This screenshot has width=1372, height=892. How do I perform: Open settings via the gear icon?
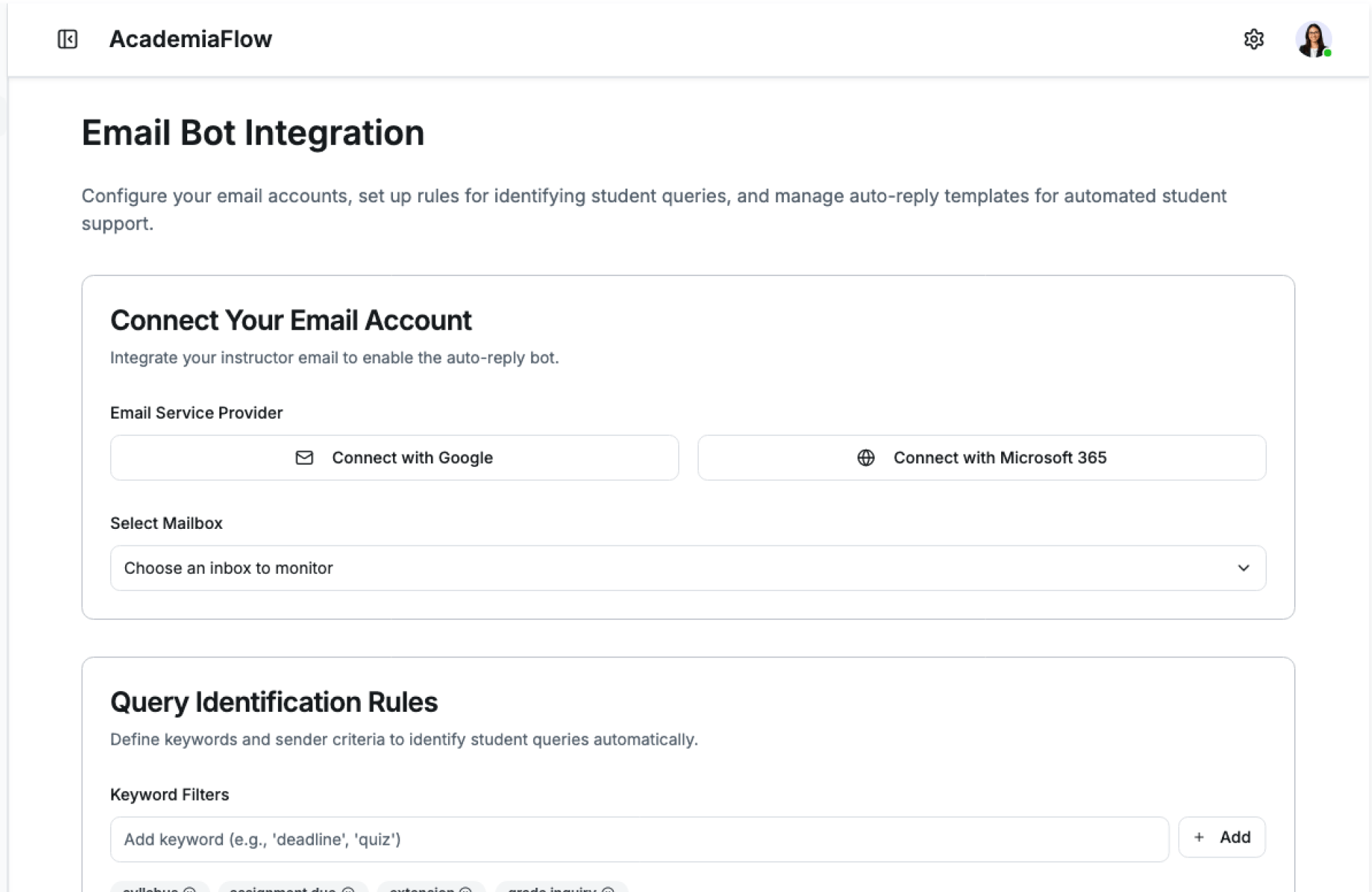click(1253, 39)
